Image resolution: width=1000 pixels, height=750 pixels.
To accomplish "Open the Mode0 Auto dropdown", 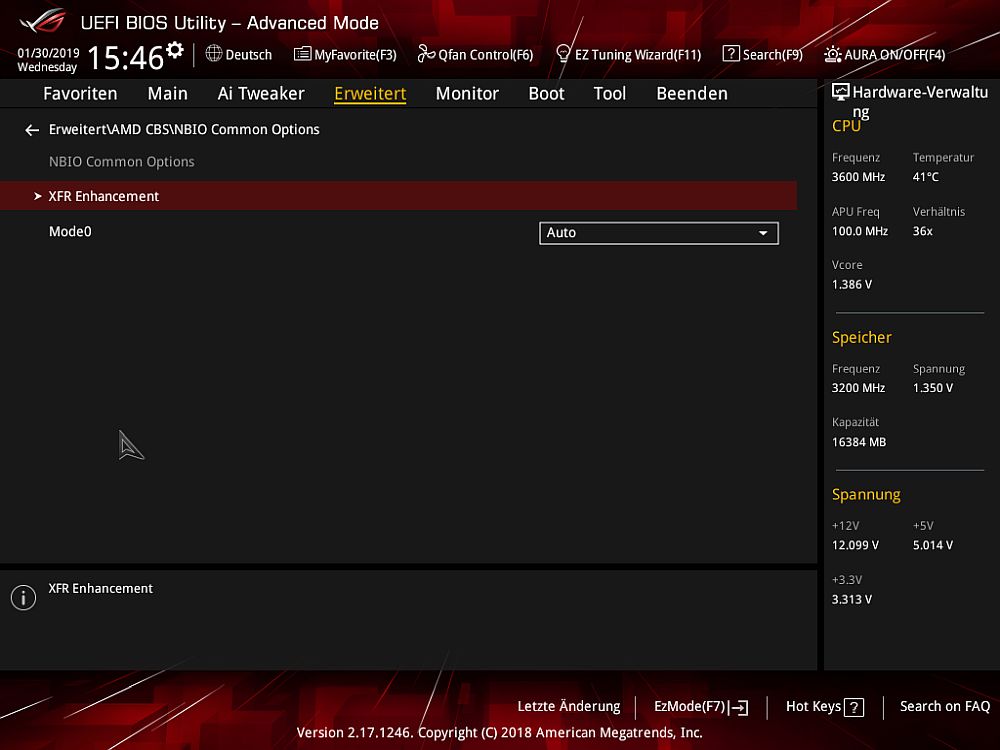I will point(659,233).
